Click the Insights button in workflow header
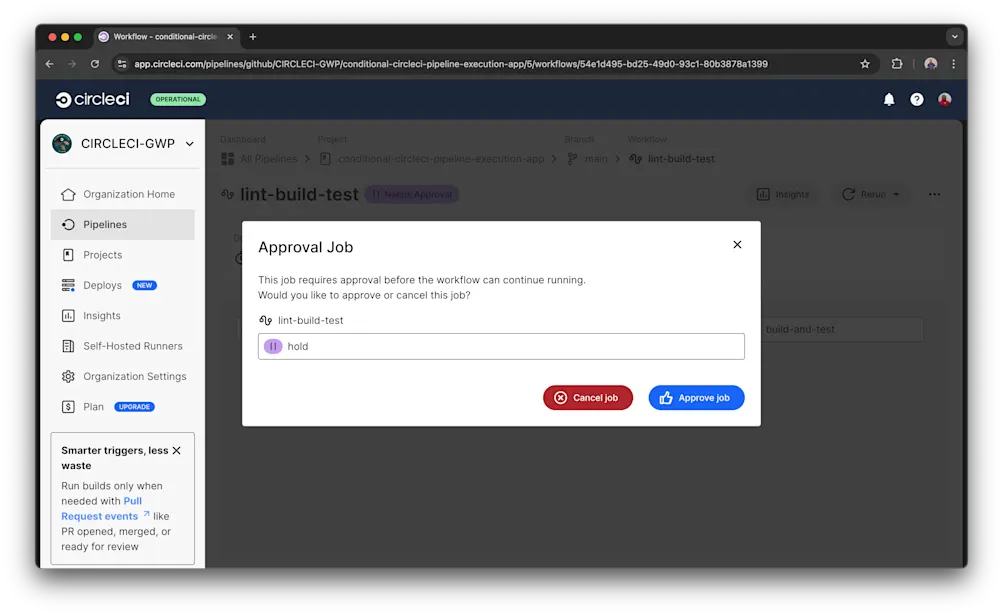This screenshot has height=615, width=1003. 783,194
